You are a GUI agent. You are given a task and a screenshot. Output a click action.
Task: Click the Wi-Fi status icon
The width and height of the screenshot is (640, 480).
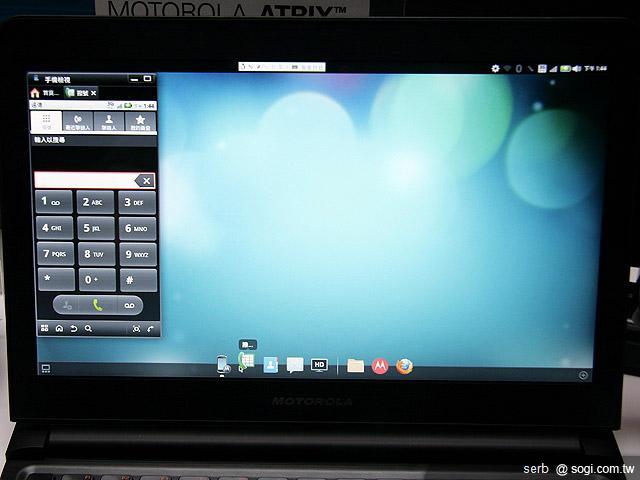[507, 69]
